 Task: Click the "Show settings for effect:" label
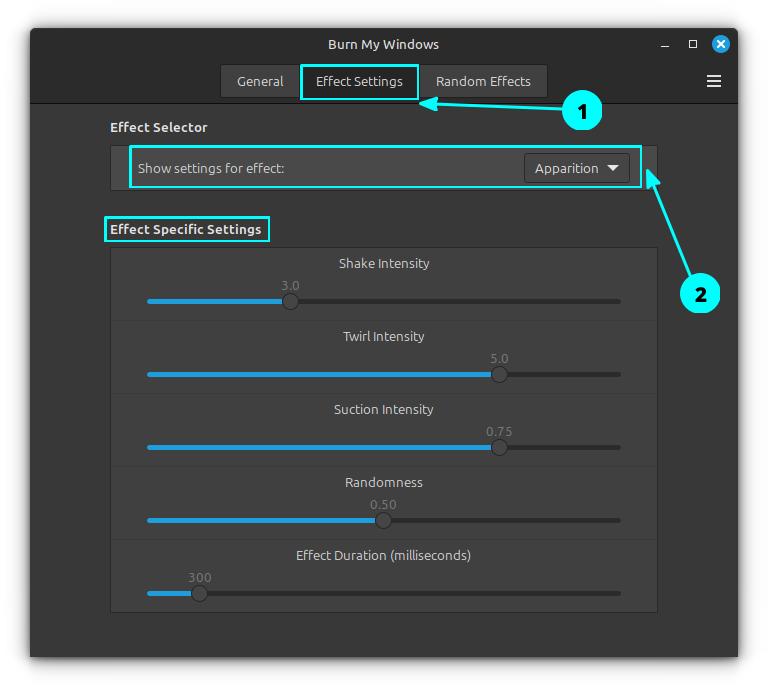point(211,168)
